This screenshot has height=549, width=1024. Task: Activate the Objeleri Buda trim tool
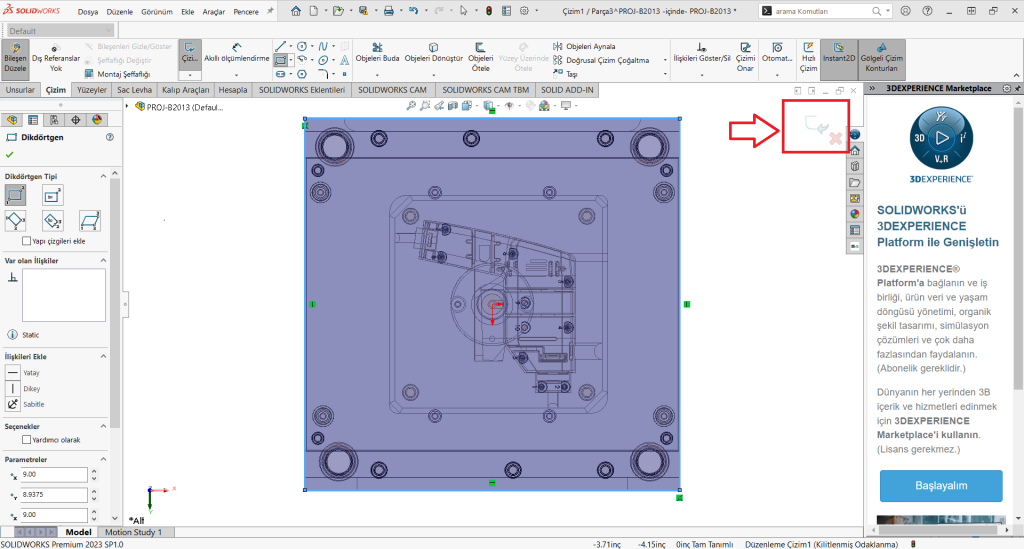(377, 52)
